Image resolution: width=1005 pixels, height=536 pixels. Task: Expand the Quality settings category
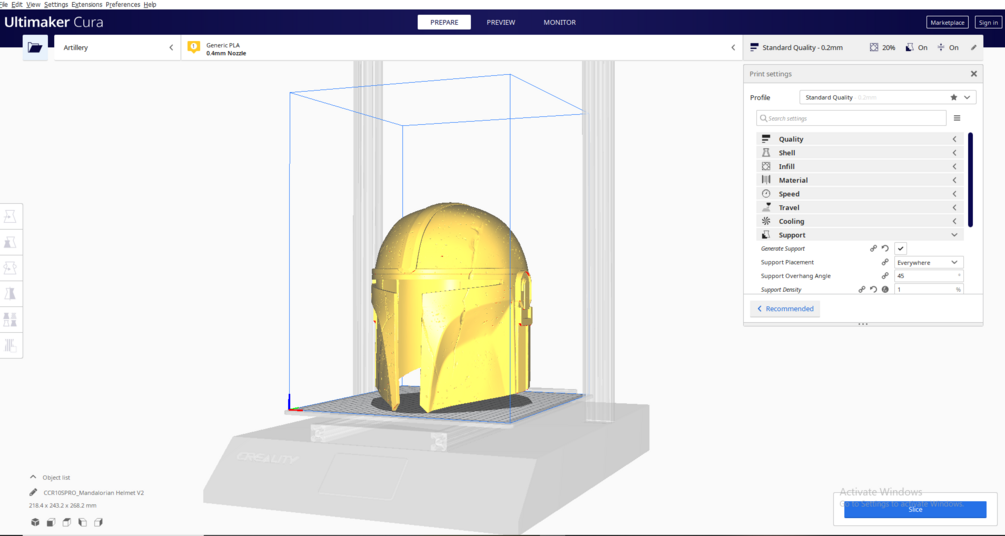860,139
